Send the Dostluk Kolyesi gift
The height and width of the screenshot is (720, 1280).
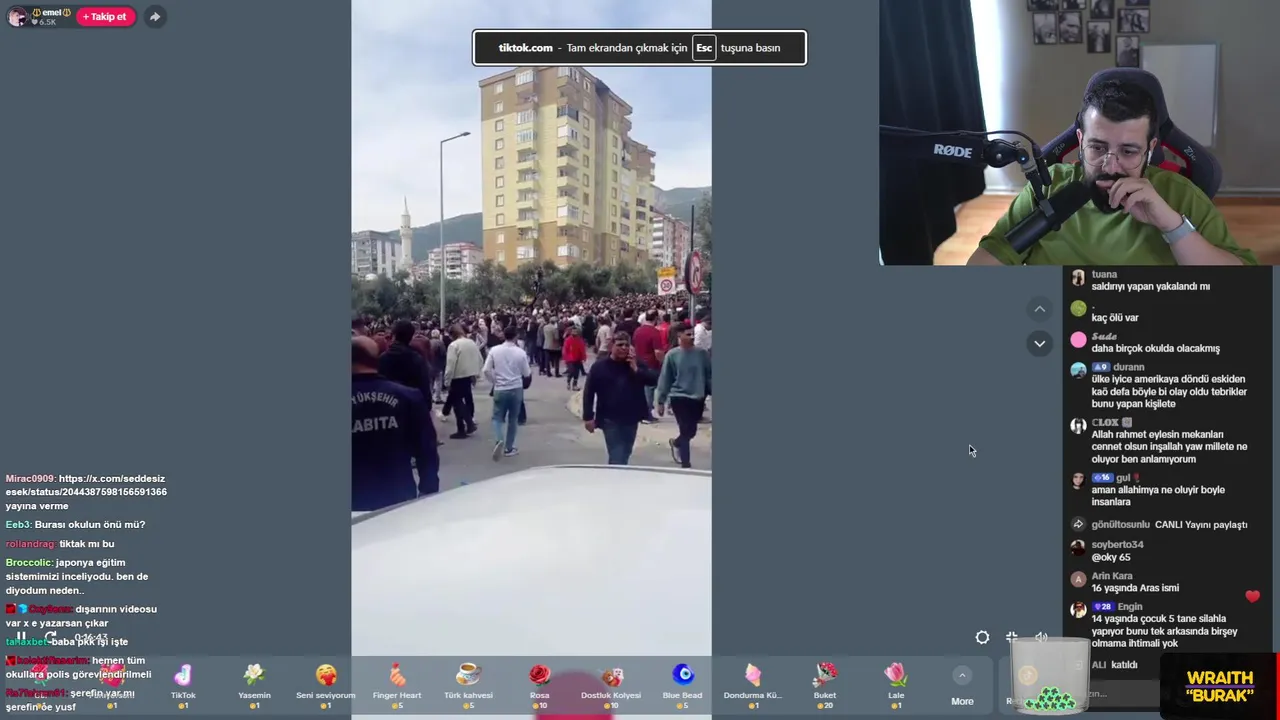[x=611, y=685]
